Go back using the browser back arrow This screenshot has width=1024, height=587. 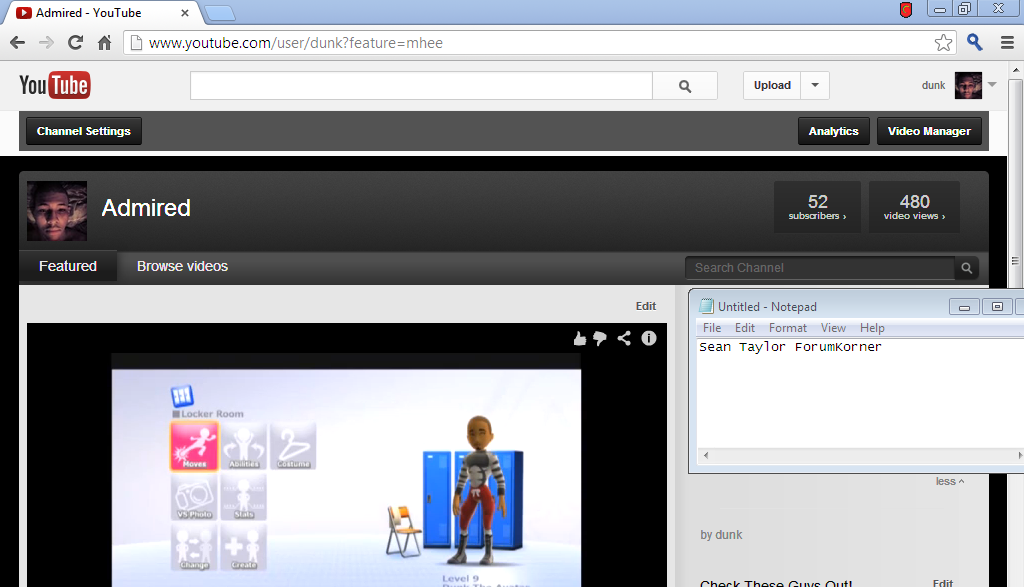click(18, 43)
